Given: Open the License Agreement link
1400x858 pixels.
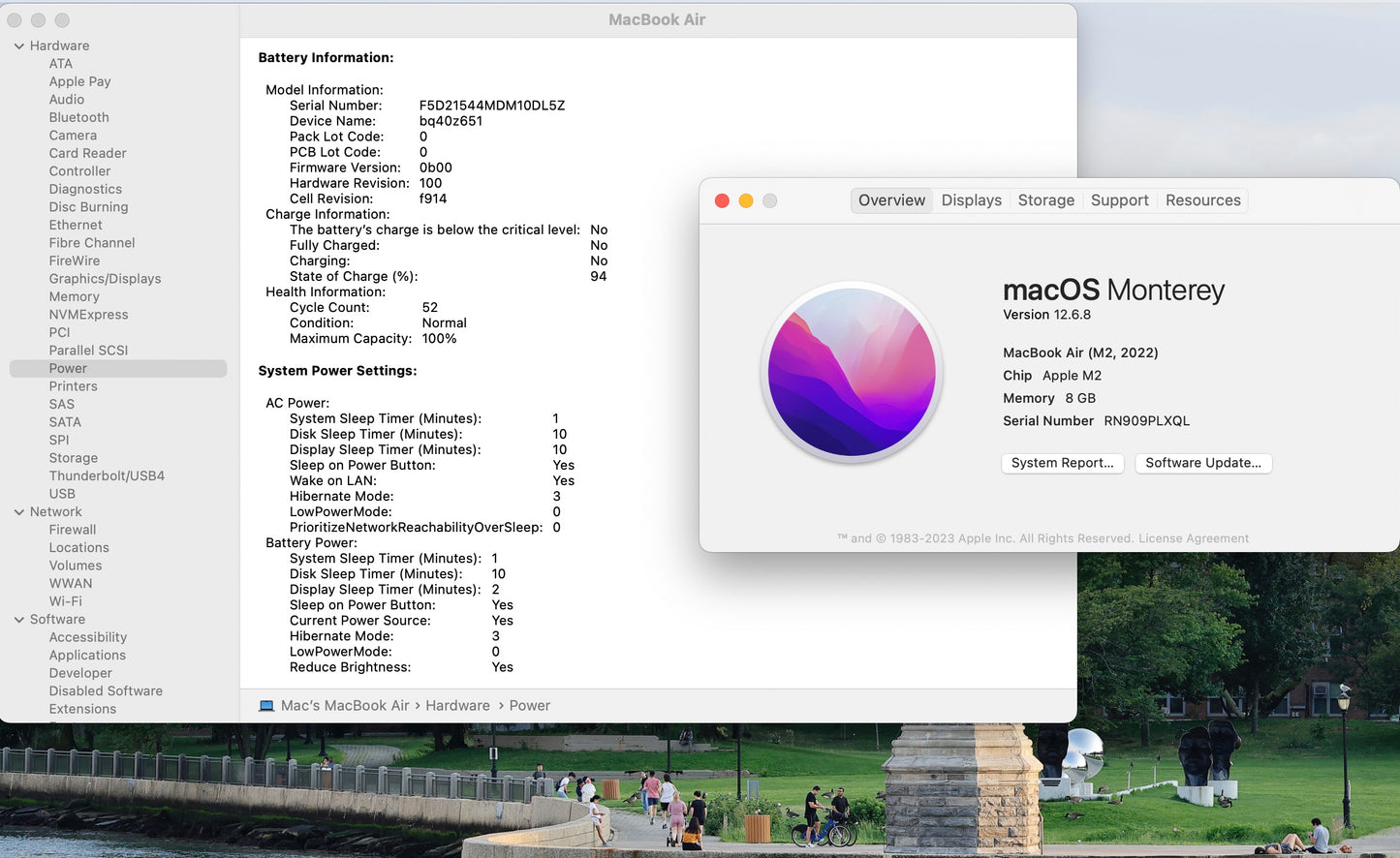Looking at the screenshot, I should [x=1194, y=538].
